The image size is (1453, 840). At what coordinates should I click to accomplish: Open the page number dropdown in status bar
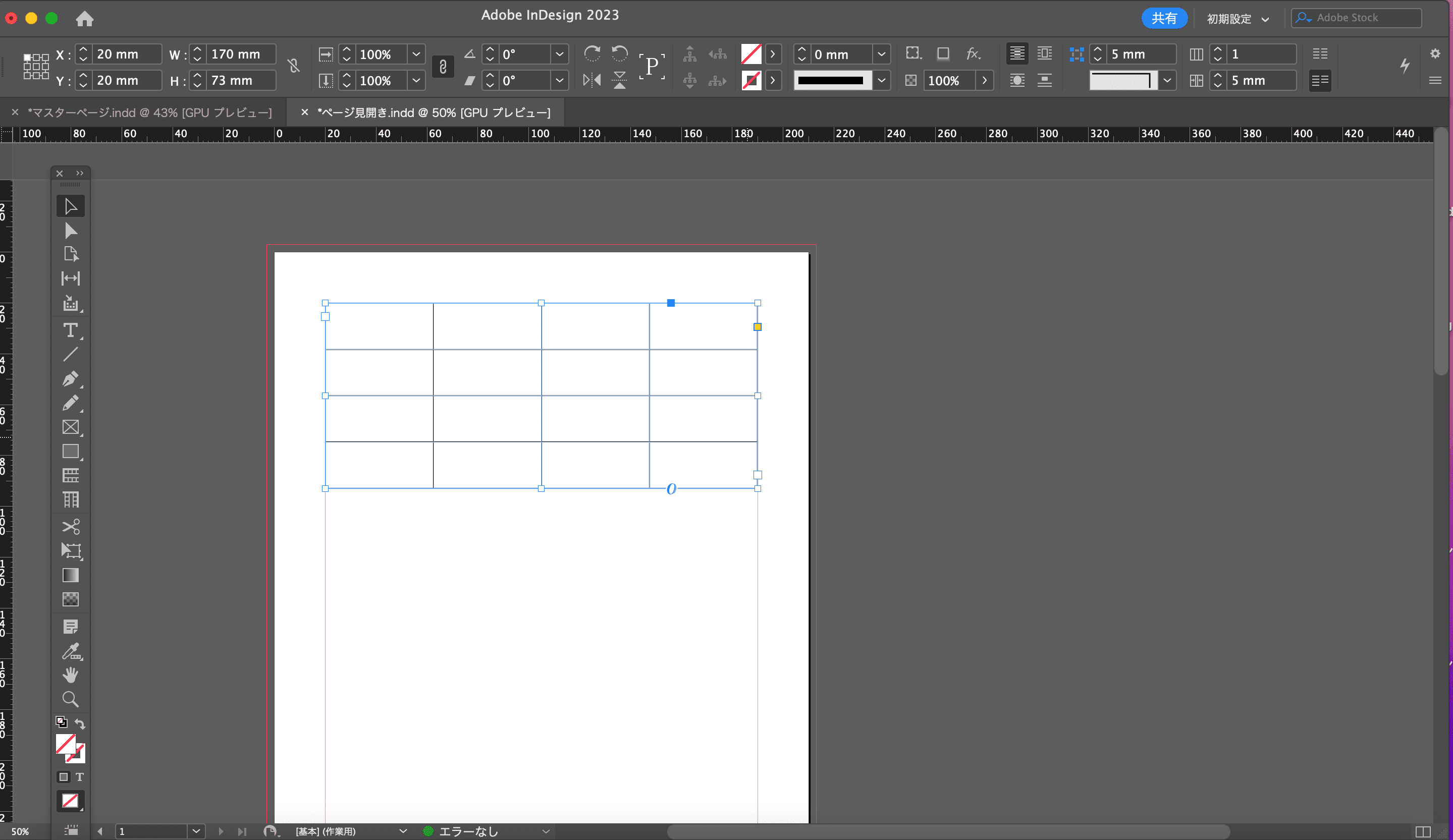click(196, 831)
